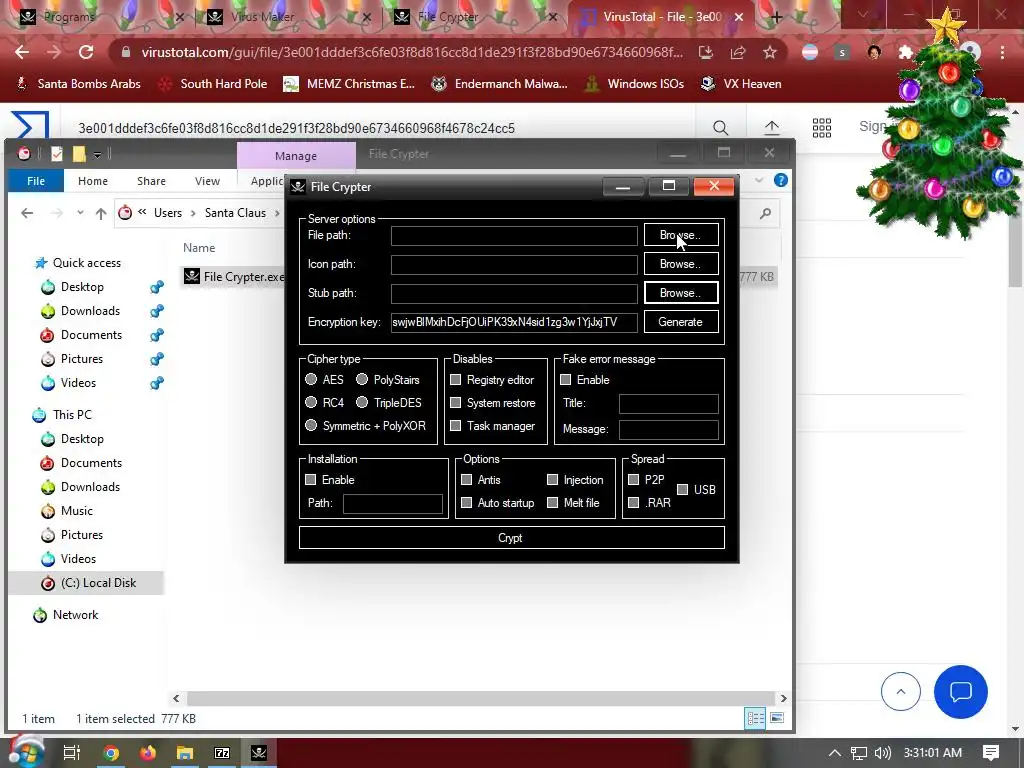The width and height of the screenshot is (1024, 768).
Task: Show hidden system tray icons
Action: tap(835, 753)
